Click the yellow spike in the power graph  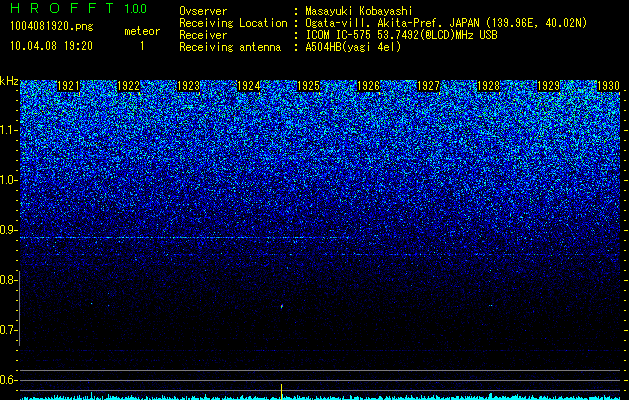tap(282, 392)
